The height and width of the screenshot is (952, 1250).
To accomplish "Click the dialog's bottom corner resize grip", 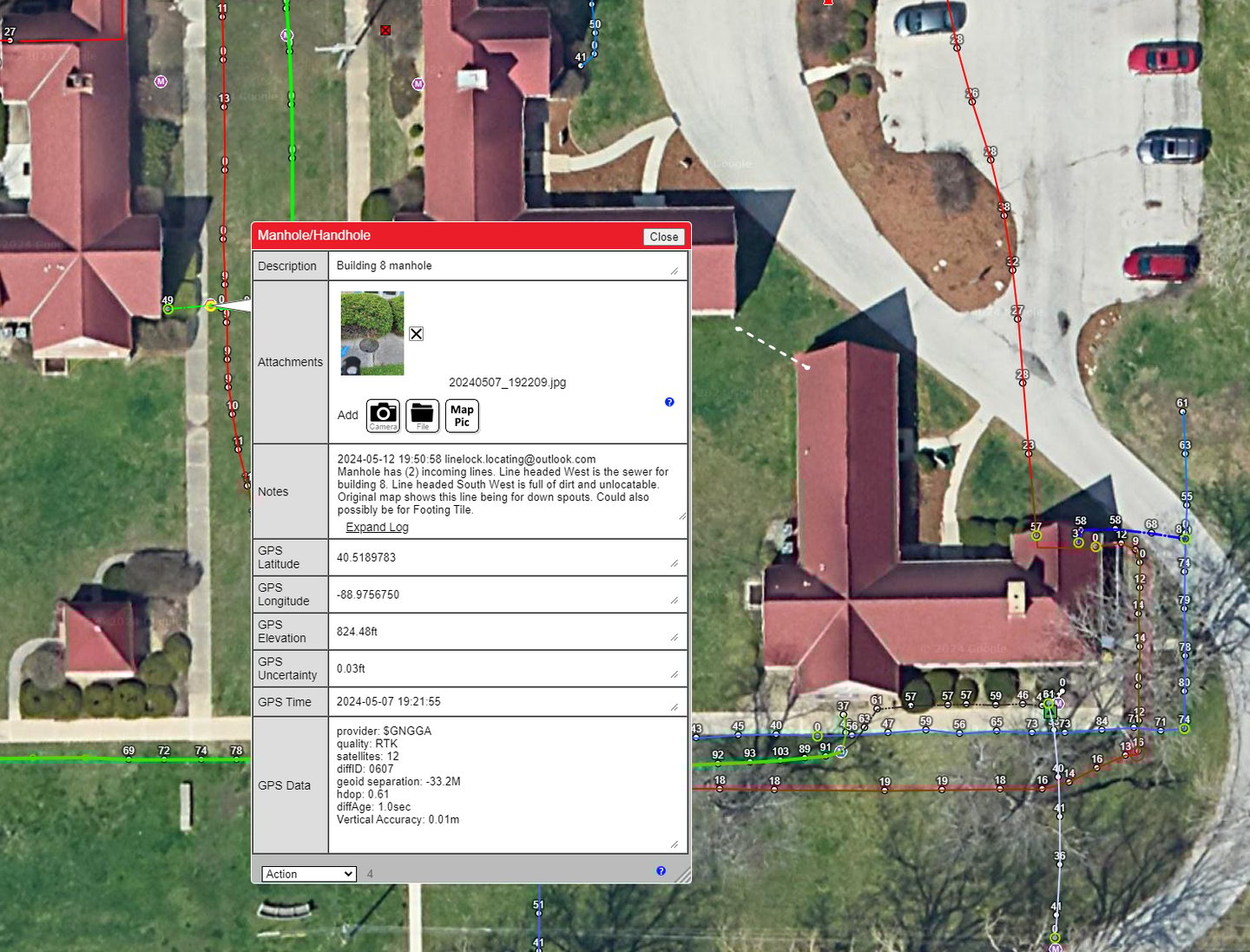I will [683, 876].
